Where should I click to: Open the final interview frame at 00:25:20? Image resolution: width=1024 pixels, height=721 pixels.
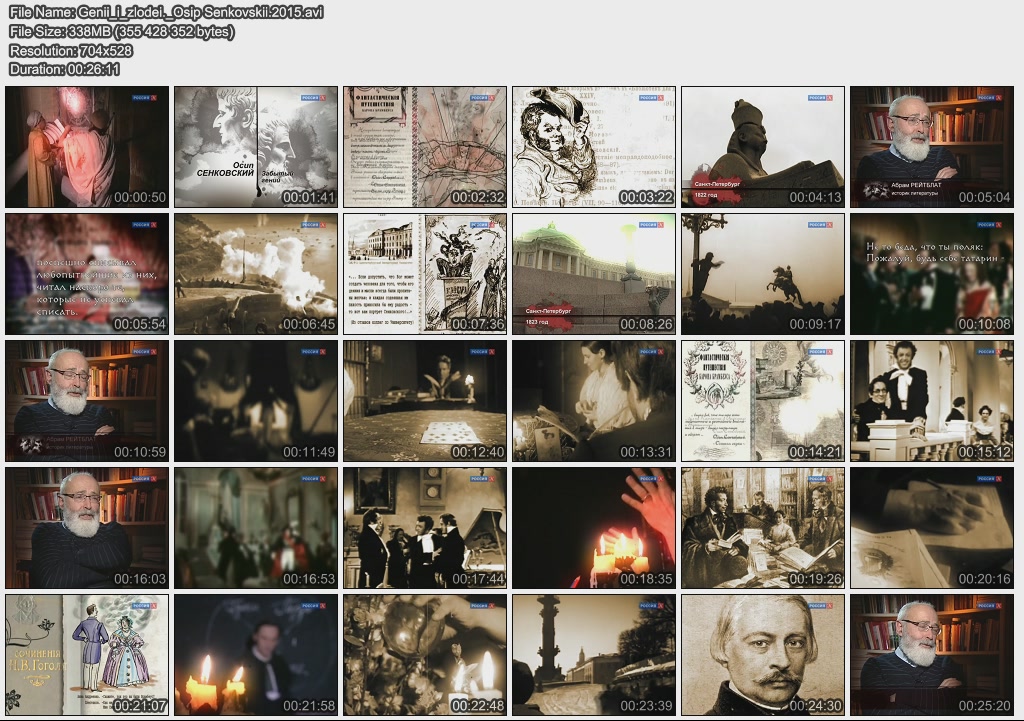coord(932,655)
